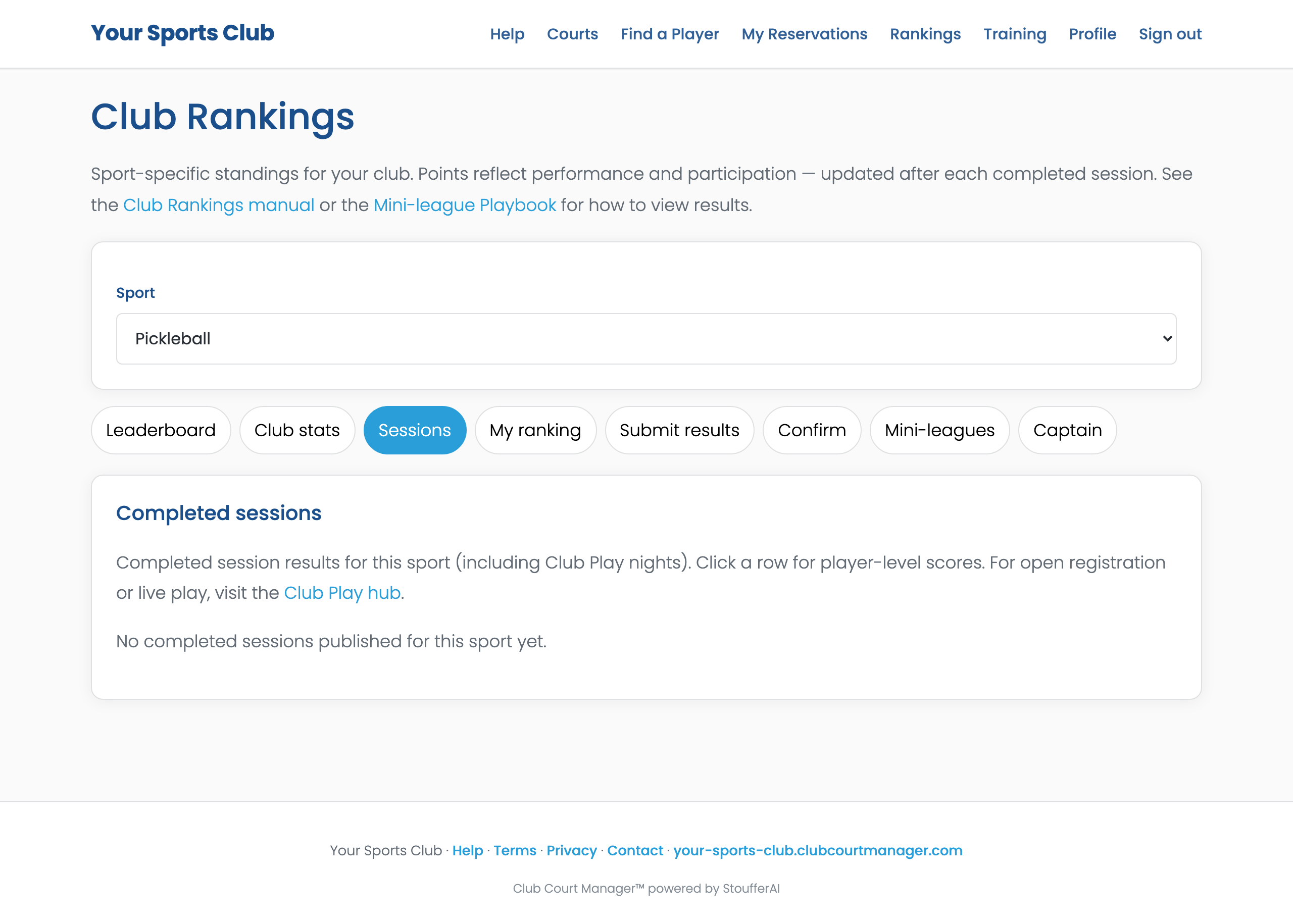This screenshot has height=924, width=1293.
Task: Go to the Training page
Action: [x=1015, y=34]
